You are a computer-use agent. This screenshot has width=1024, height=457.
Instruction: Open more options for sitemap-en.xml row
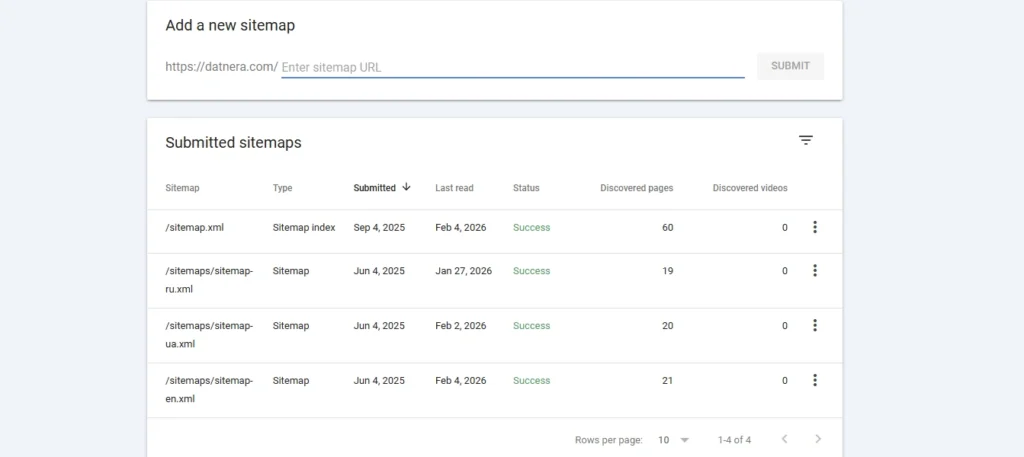pyautogui.click(x=814, y=380)
